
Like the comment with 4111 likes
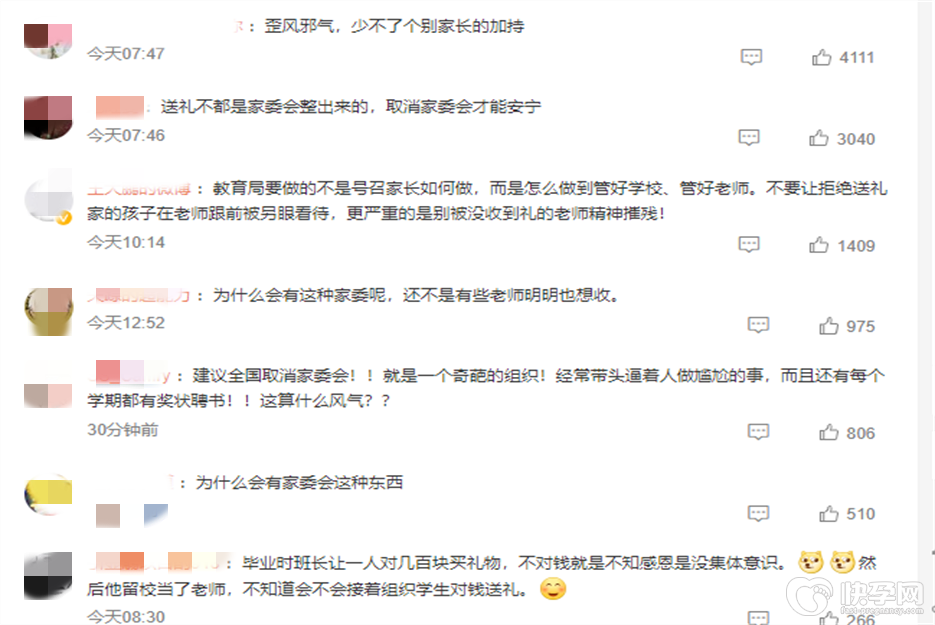pyautogui.click(x=821, y=57)
